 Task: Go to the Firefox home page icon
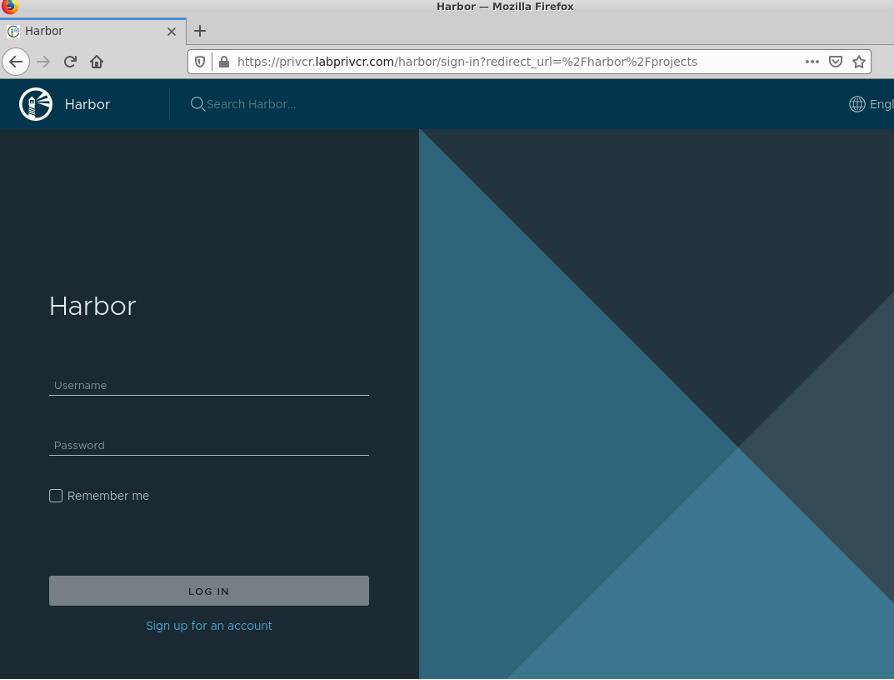[97, 62]
